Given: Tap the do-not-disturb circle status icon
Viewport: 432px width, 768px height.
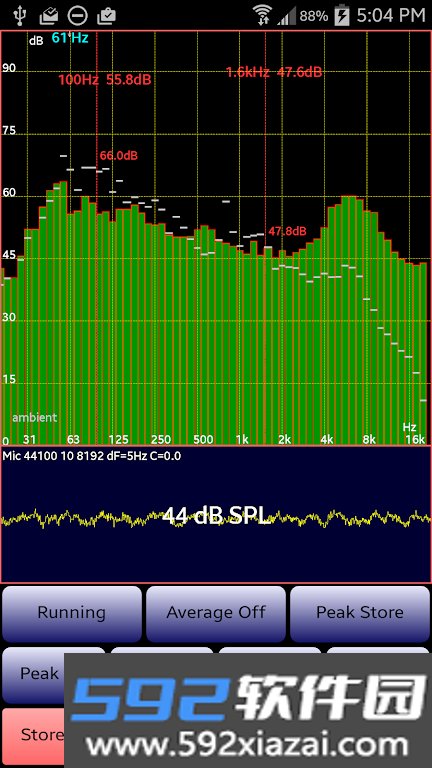Looking at the screenshot, I should point(77,16).
